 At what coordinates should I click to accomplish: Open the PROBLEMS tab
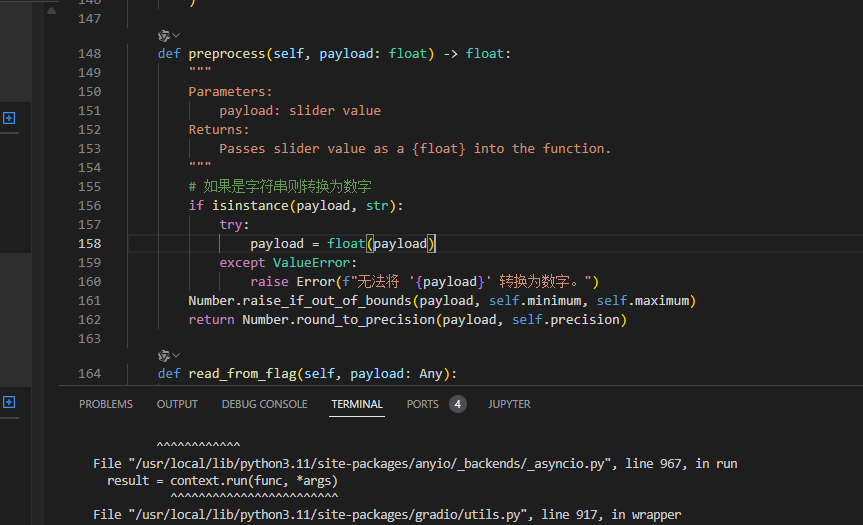106,404
